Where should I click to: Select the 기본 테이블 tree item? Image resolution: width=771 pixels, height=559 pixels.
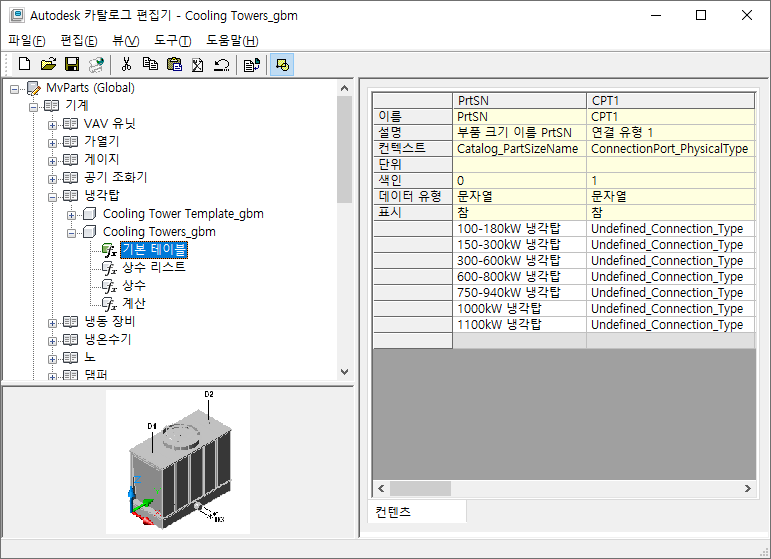[154, 250]
